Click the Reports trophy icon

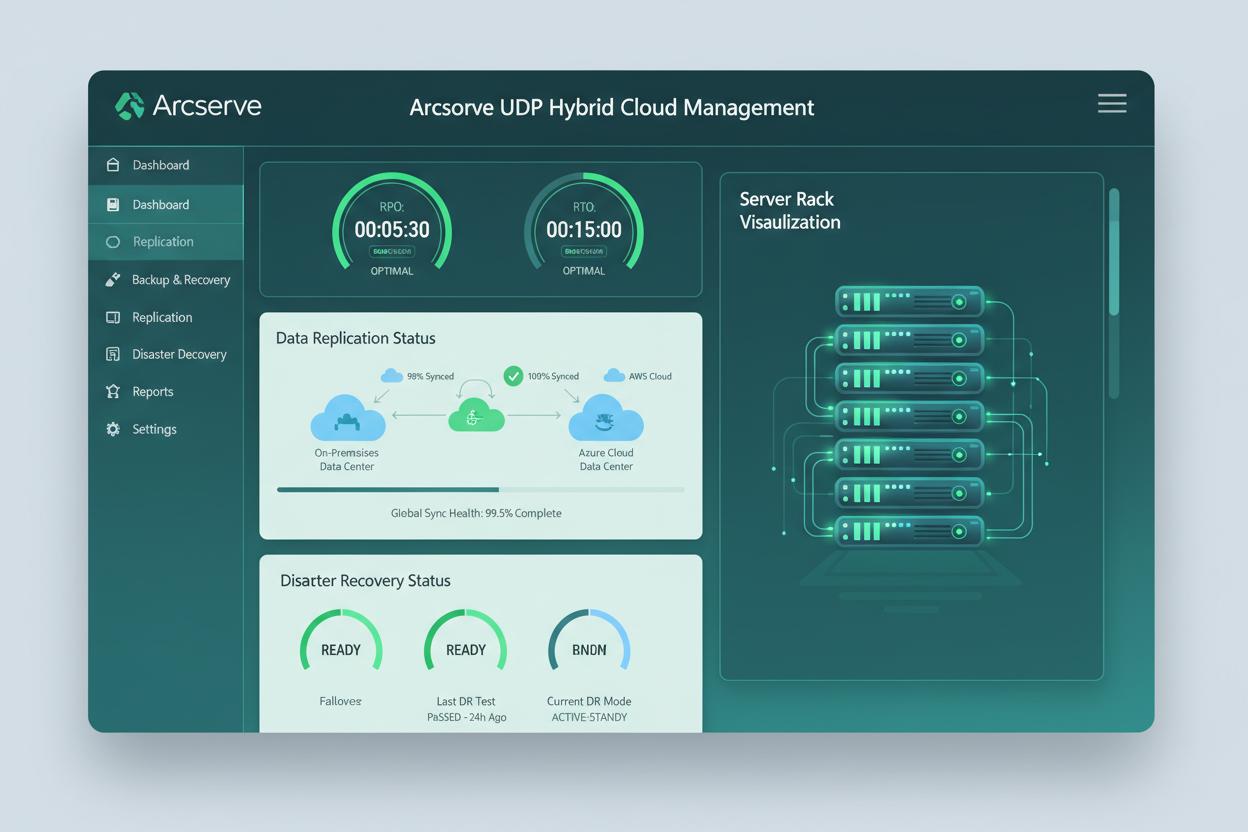click(x=113, y=392)
